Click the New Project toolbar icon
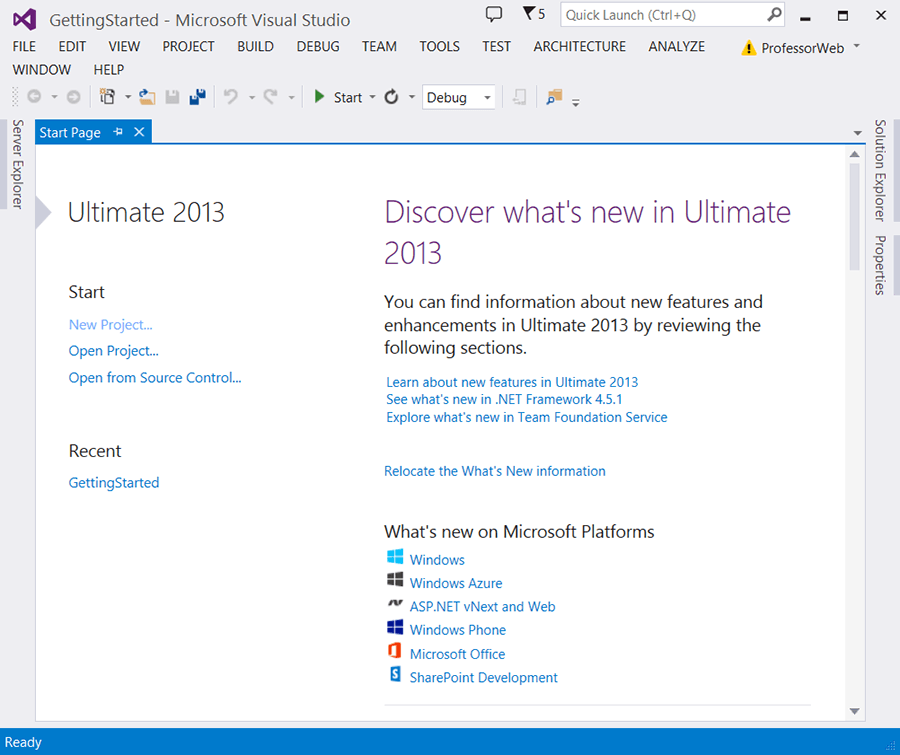The height and width of the screenshot is (755, 900). pyautogui.click(x=107, y=96)
